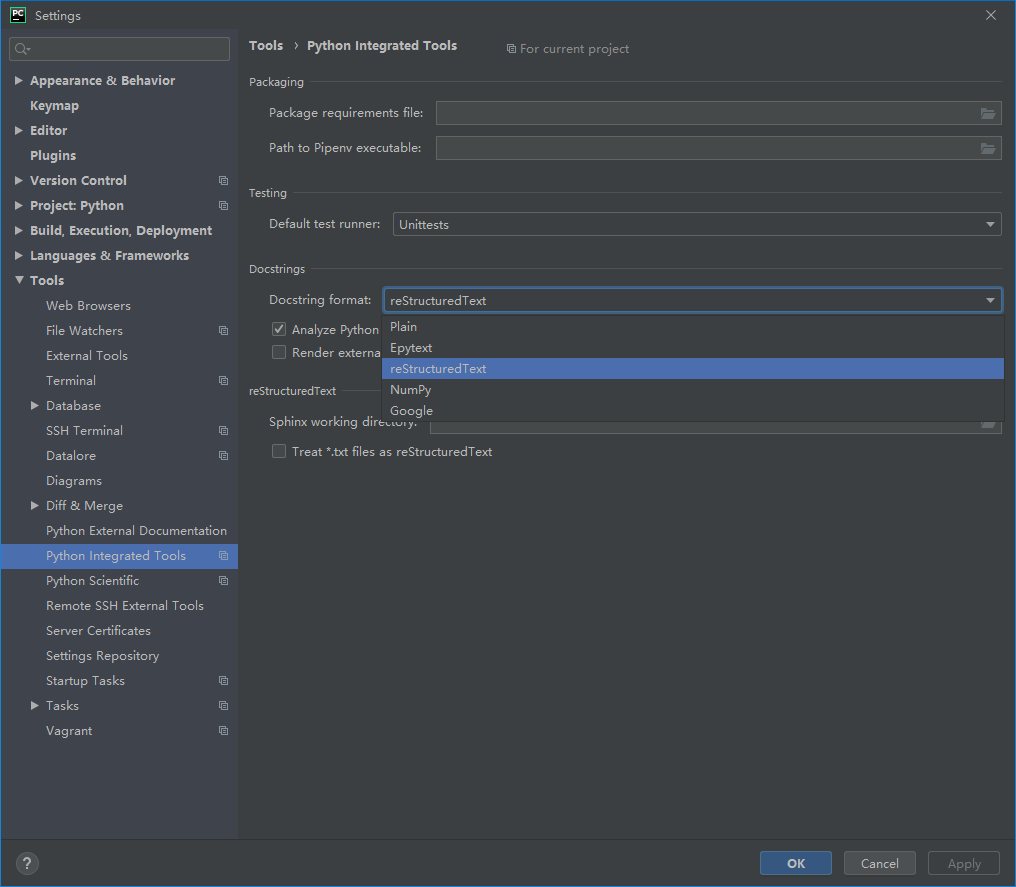
Task: Open Web Browsers settings
Action: pyautogui.click(x=88, y=306)
